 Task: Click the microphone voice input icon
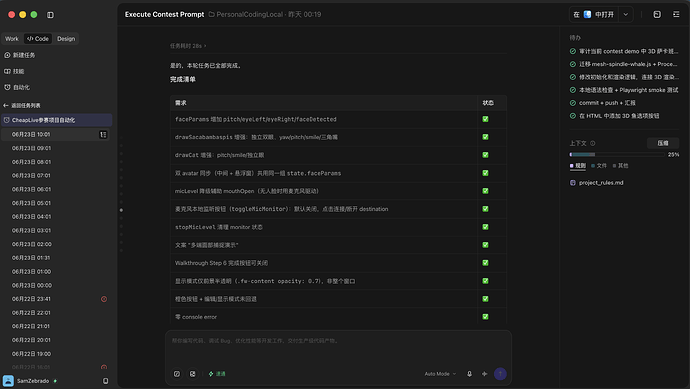coord(469,374)
